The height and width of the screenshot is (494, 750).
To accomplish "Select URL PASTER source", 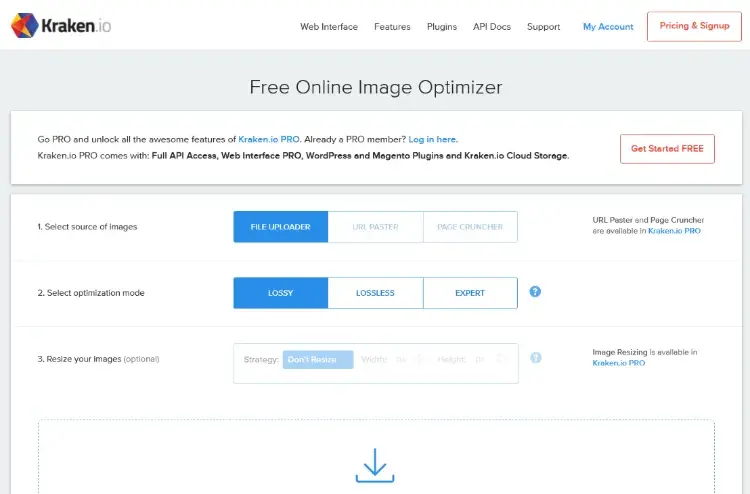I will 375,227.
